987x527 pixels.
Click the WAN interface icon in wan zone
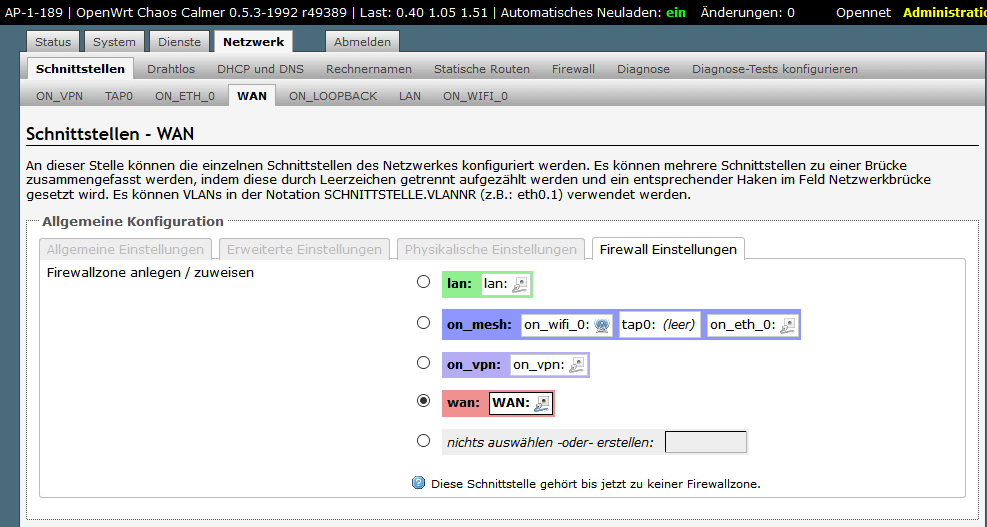(x=541, y=403)
